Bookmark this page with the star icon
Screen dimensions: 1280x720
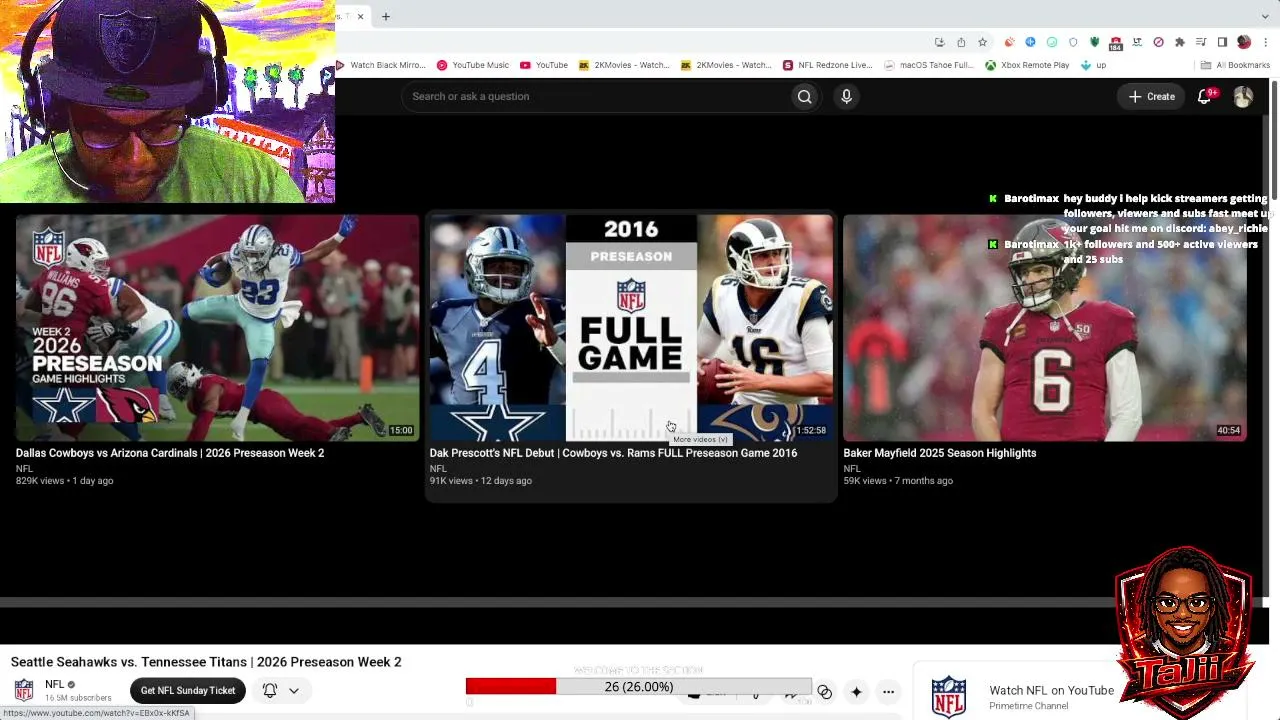(982, 42)
